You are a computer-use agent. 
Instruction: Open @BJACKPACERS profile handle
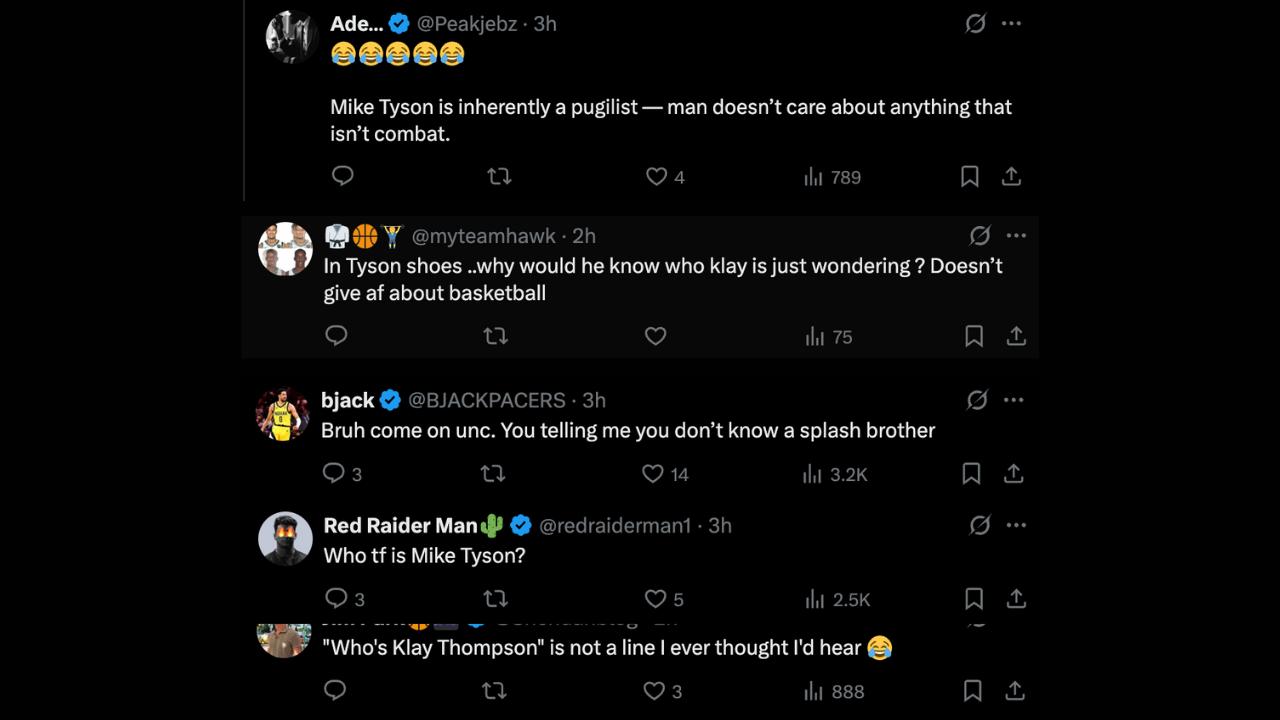[486, 399]
